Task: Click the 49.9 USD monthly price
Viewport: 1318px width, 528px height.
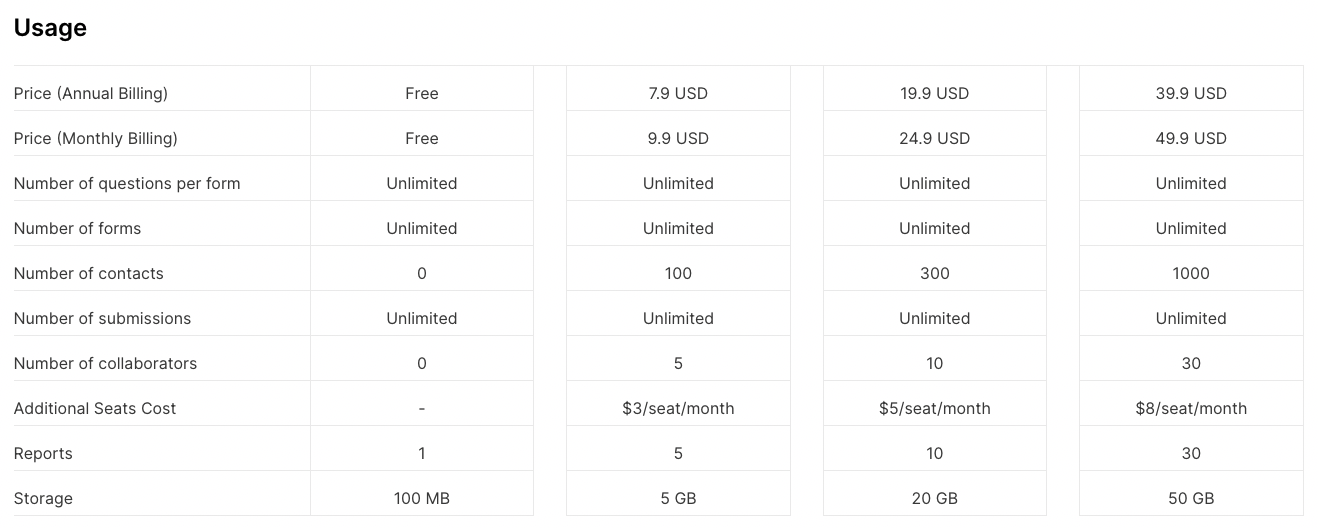Action: point(1190,138)
